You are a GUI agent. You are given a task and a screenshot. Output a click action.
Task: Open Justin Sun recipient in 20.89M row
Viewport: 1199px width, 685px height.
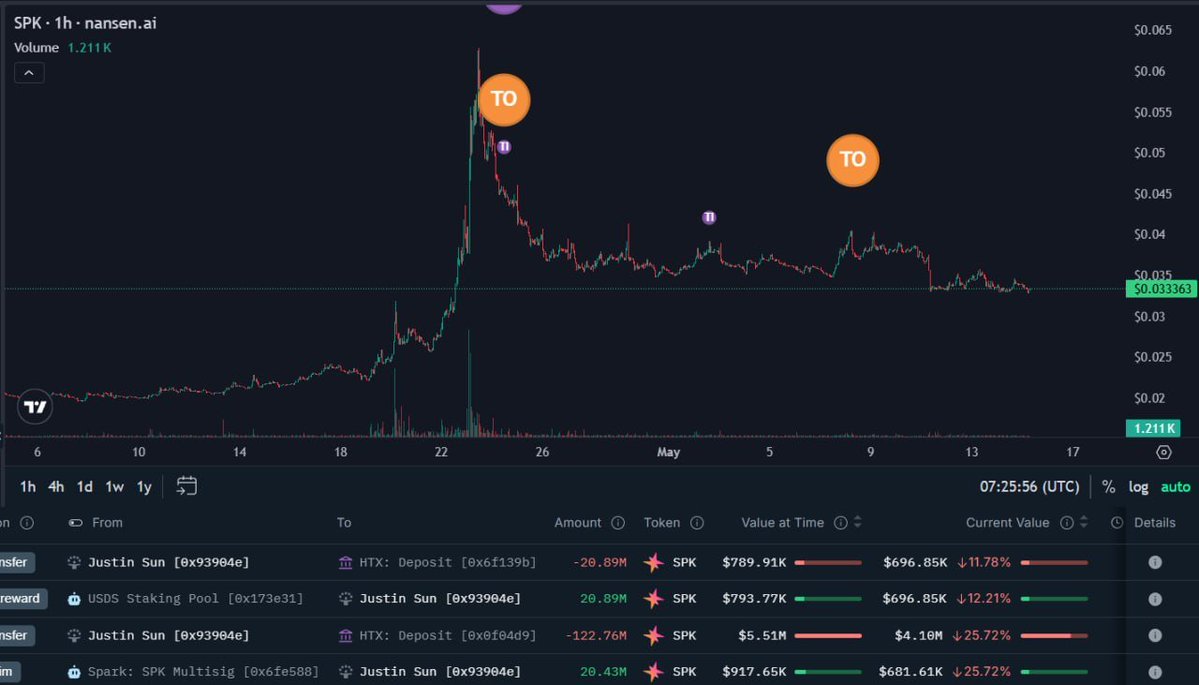point(440,599)
